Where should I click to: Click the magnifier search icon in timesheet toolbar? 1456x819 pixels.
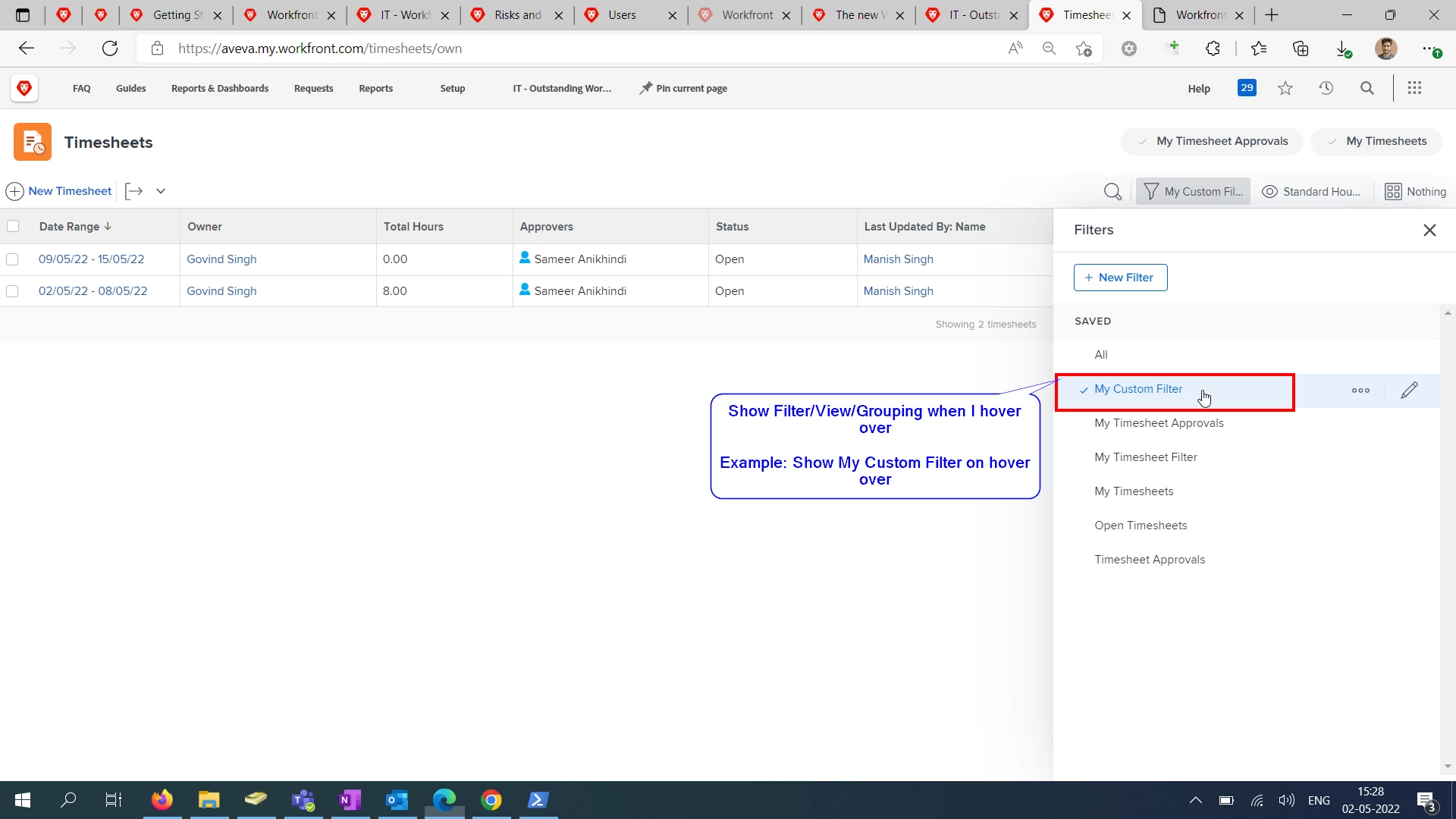point(1112,192)
